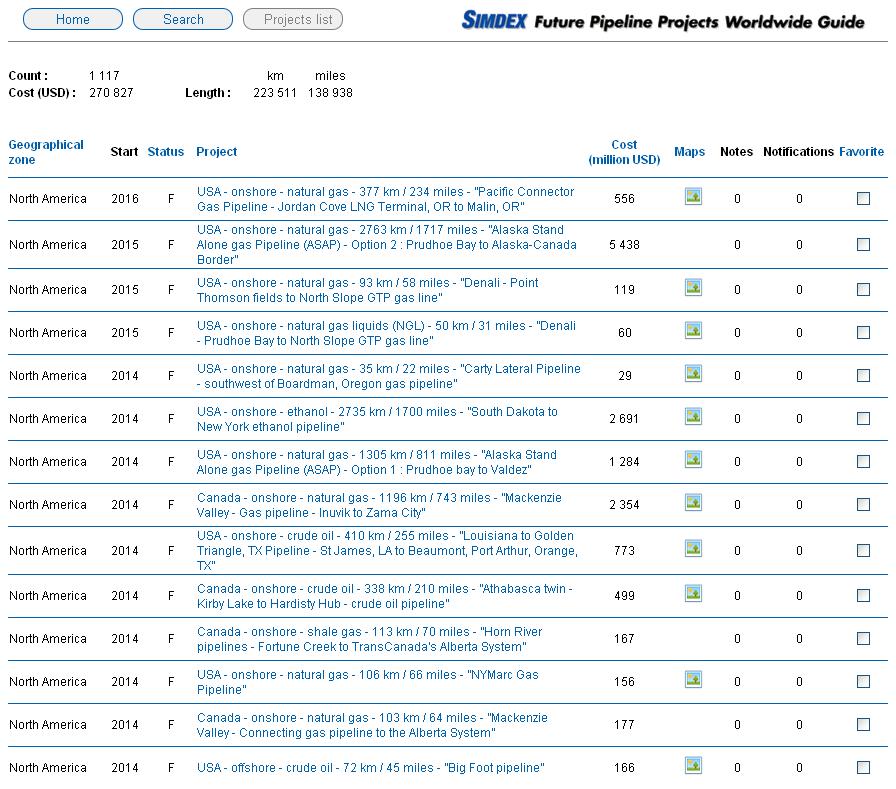Open ASAP Option 2 Prudhoe Bay project
This screenshot has height=789, width=896.
coord(387,245)
